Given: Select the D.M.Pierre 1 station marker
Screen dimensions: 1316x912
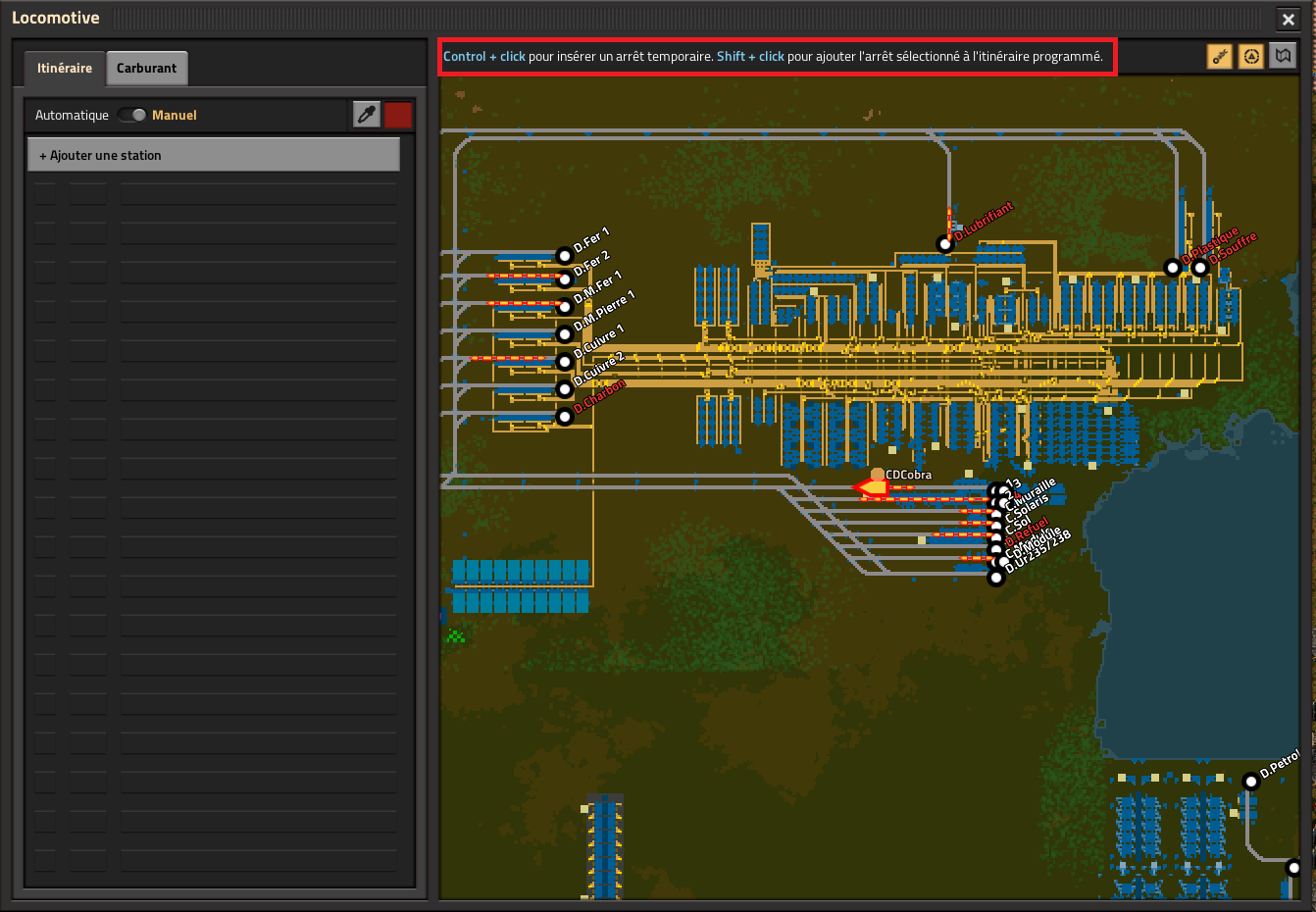Looking at the screenshot, I should pos(564,334).
